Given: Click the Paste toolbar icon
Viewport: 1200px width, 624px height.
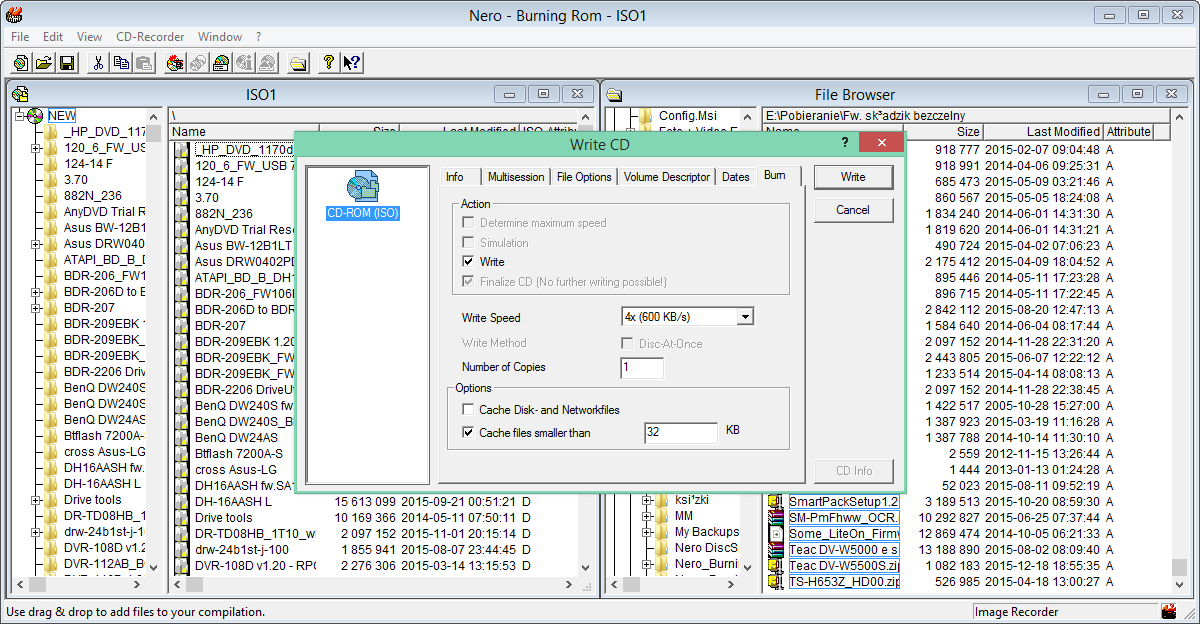Looking at the screenshot, I should click(143, 63).
